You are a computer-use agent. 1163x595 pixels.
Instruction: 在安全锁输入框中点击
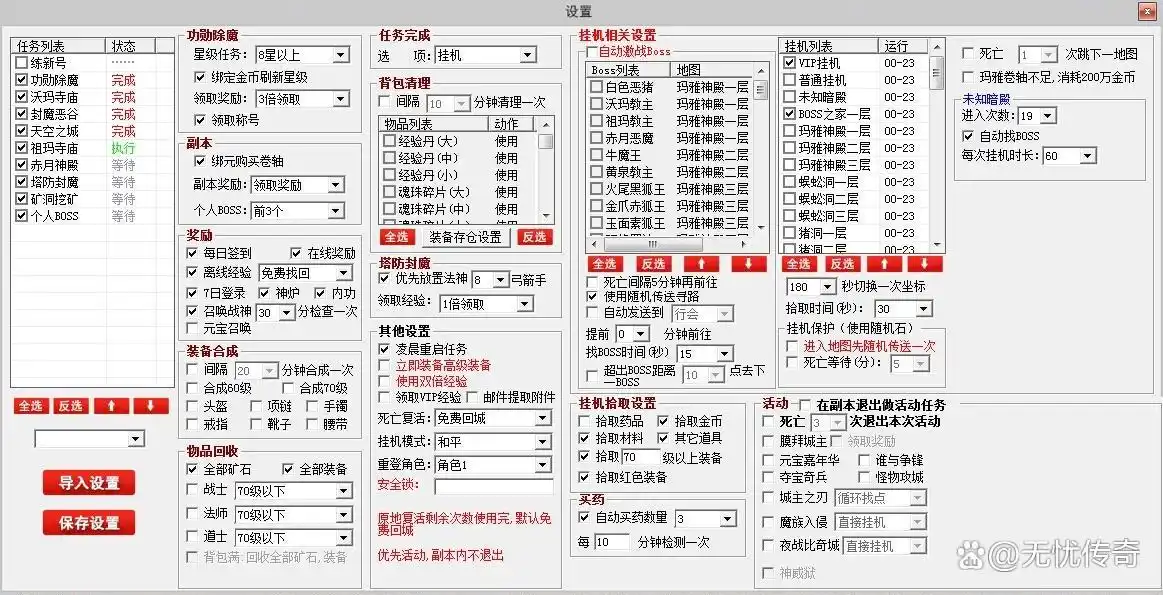click(x=495, y=486)
